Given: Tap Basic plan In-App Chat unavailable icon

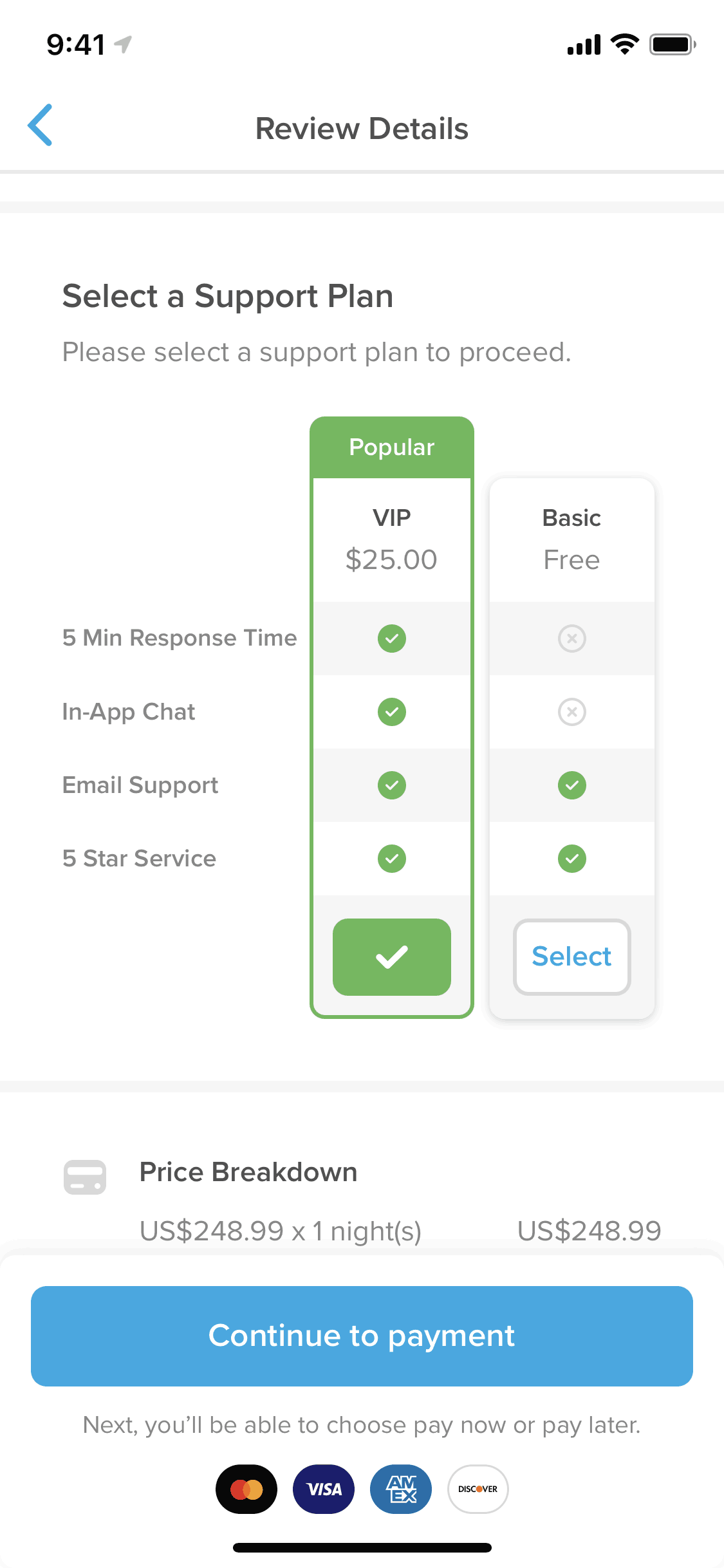Looking at the screenshot, I should coord(571,712).
